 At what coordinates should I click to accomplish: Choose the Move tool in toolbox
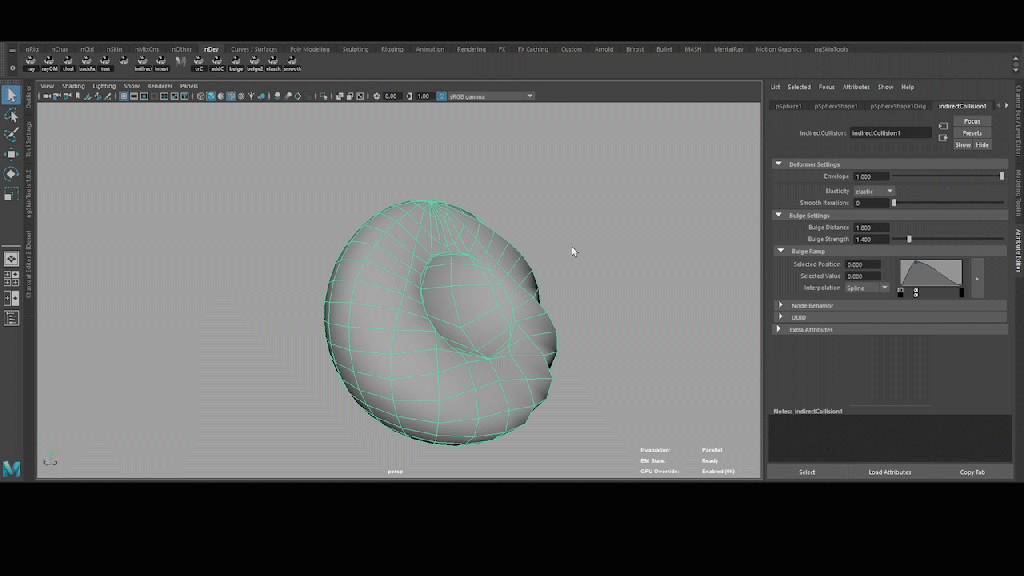(11, 154)
